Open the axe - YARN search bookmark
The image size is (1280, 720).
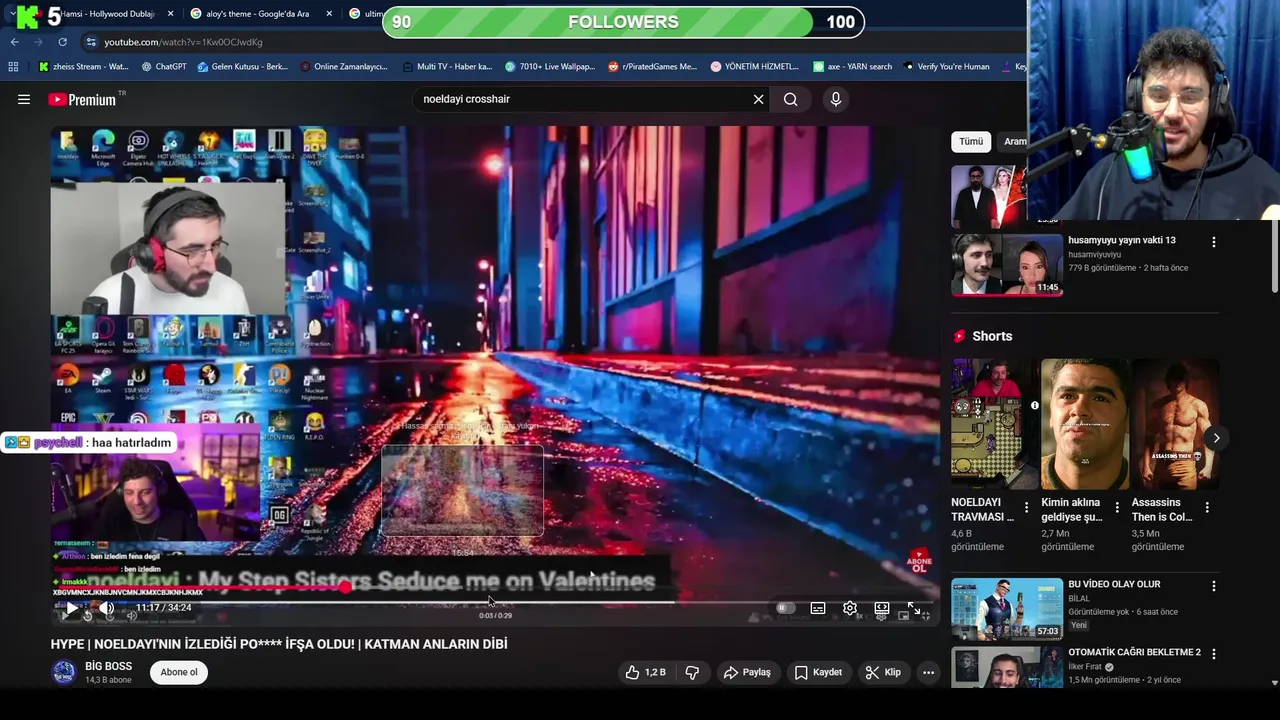tap(852, 67)
